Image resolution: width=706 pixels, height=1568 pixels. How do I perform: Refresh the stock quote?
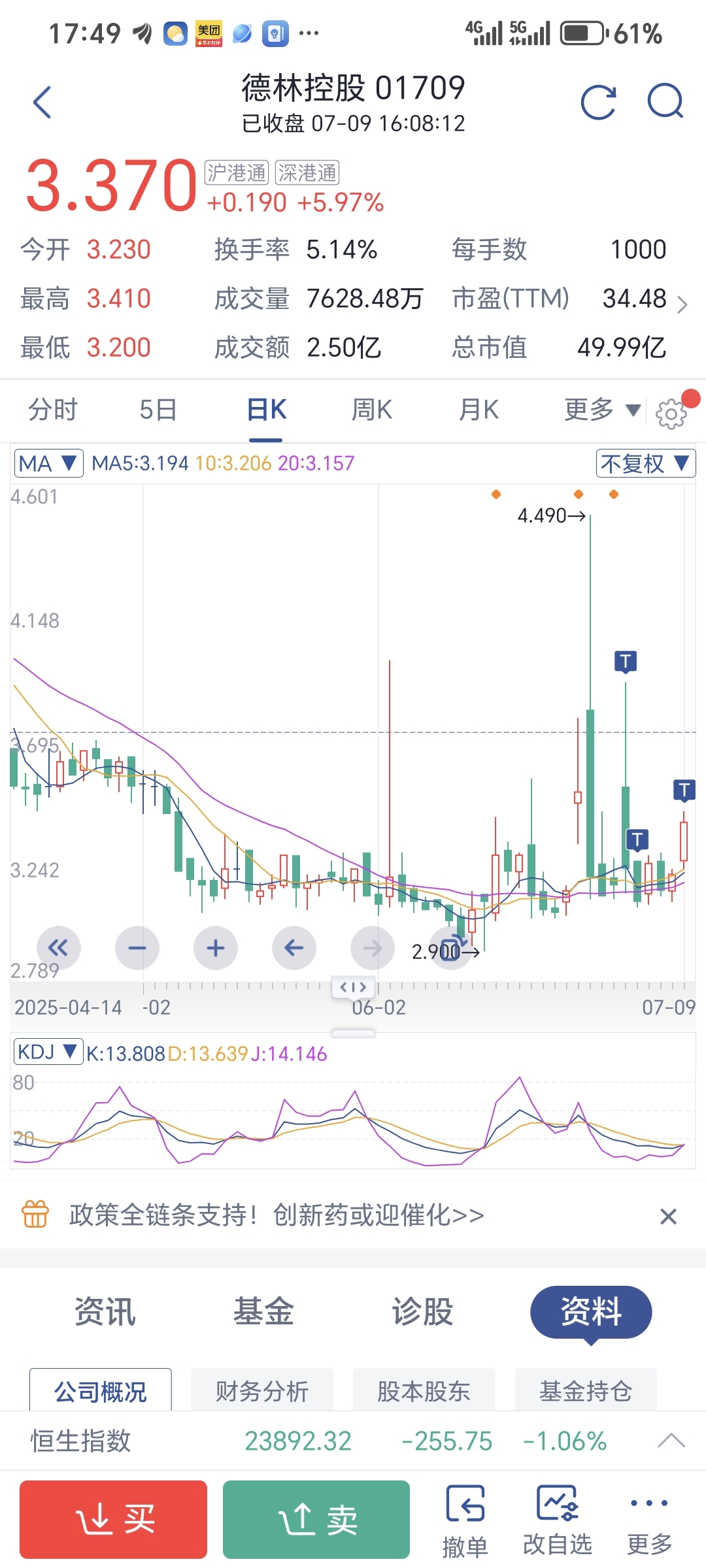(x=598, y=103)
